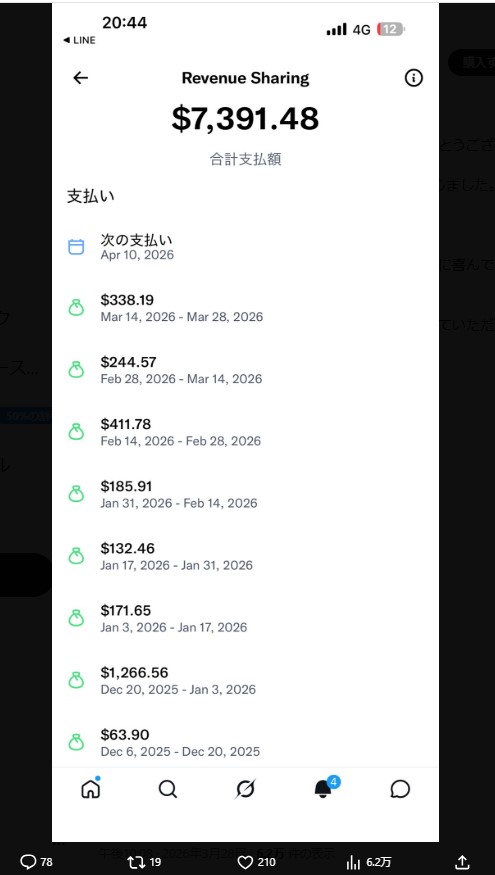Screen dimensions: 495x875
Task: Open the info icon beside Revenue Sharing
Action: coord(414,78)
